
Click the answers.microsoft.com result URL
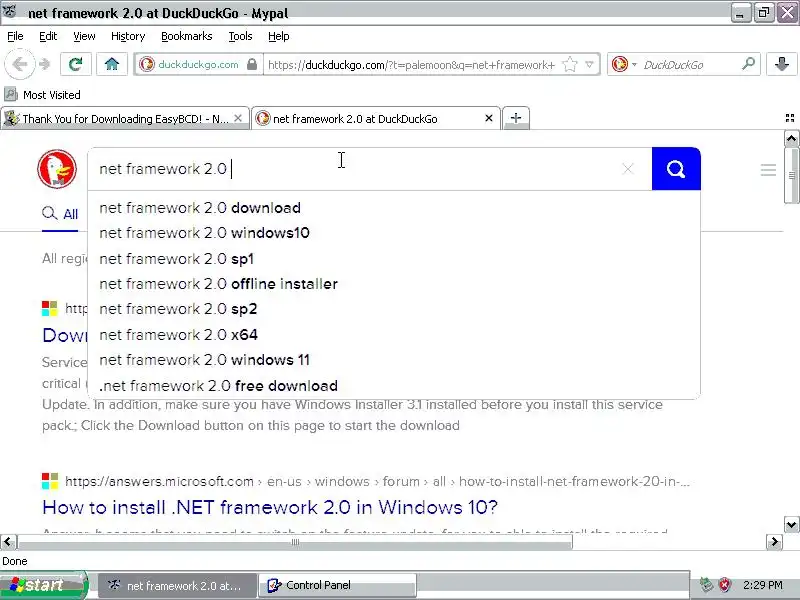pos(378,481)
